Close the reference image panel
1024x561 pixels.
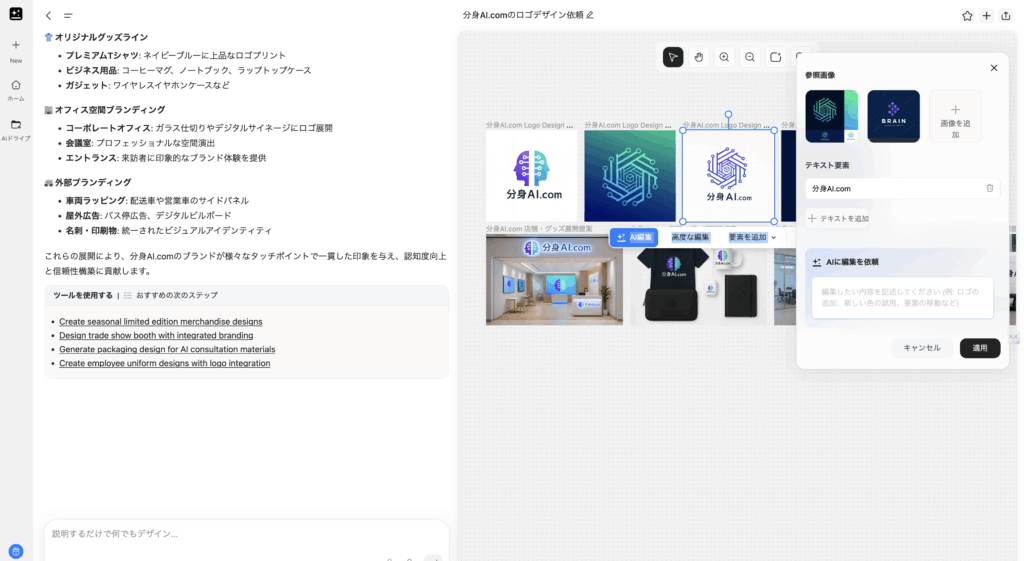click(x=993, y=68)
